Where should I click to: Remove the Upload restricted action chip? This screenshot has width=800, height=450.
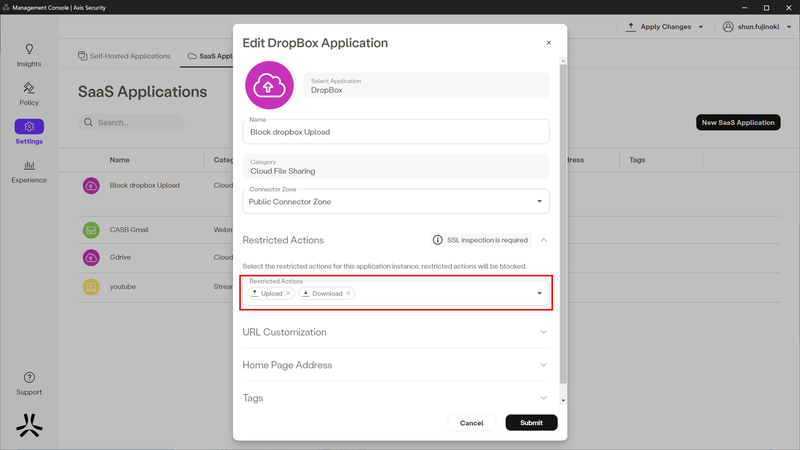(x=288, y=293)
